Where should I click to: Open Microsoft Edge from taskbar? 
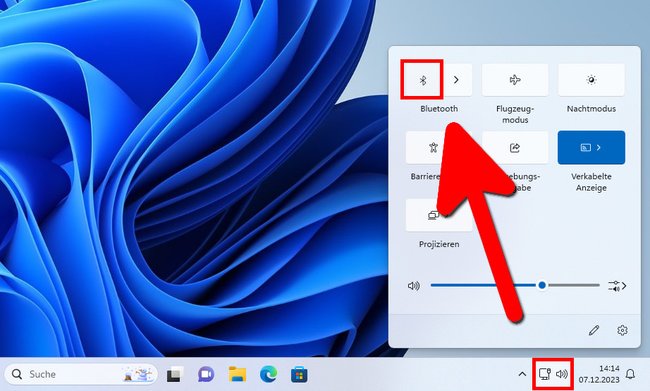click(x=268, y=374)
